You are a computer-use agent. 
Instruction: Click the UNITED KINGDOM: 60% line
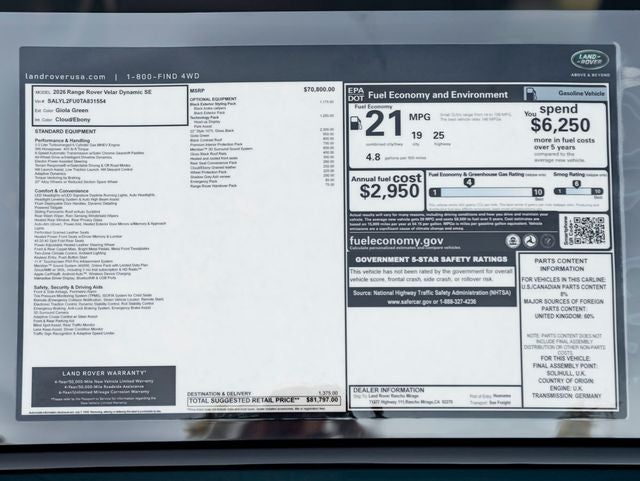pos(564,316)
